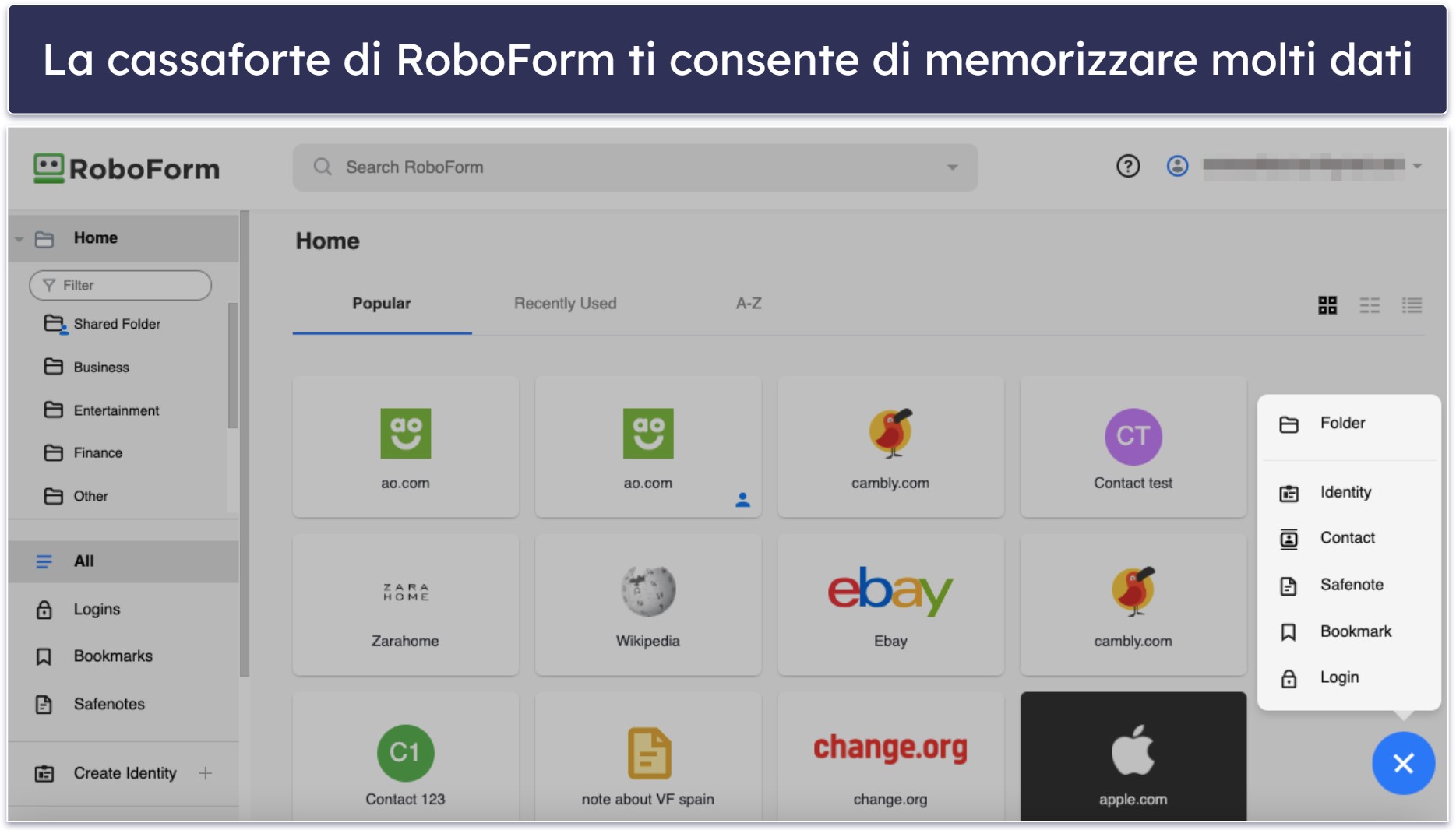The width and height of the screenshot is (1456, 830).
Task: Click the RoboForm logo
Action: 127,168
